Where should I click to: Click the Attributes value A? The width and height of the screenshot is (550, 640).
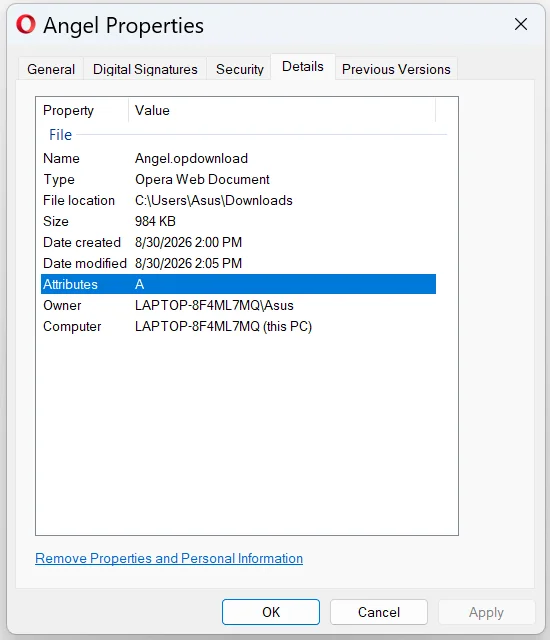click(x=139, y=284)
